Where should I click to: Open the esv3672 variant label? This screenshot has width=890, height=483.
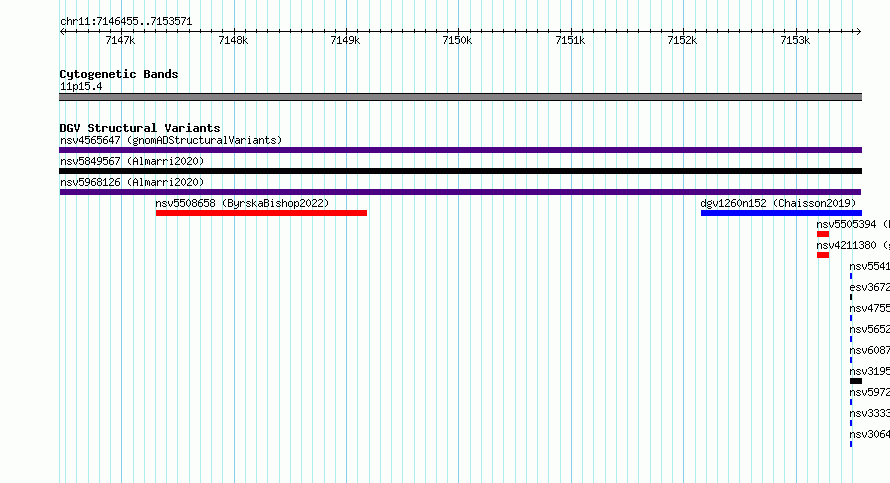[x=870, y=287]
